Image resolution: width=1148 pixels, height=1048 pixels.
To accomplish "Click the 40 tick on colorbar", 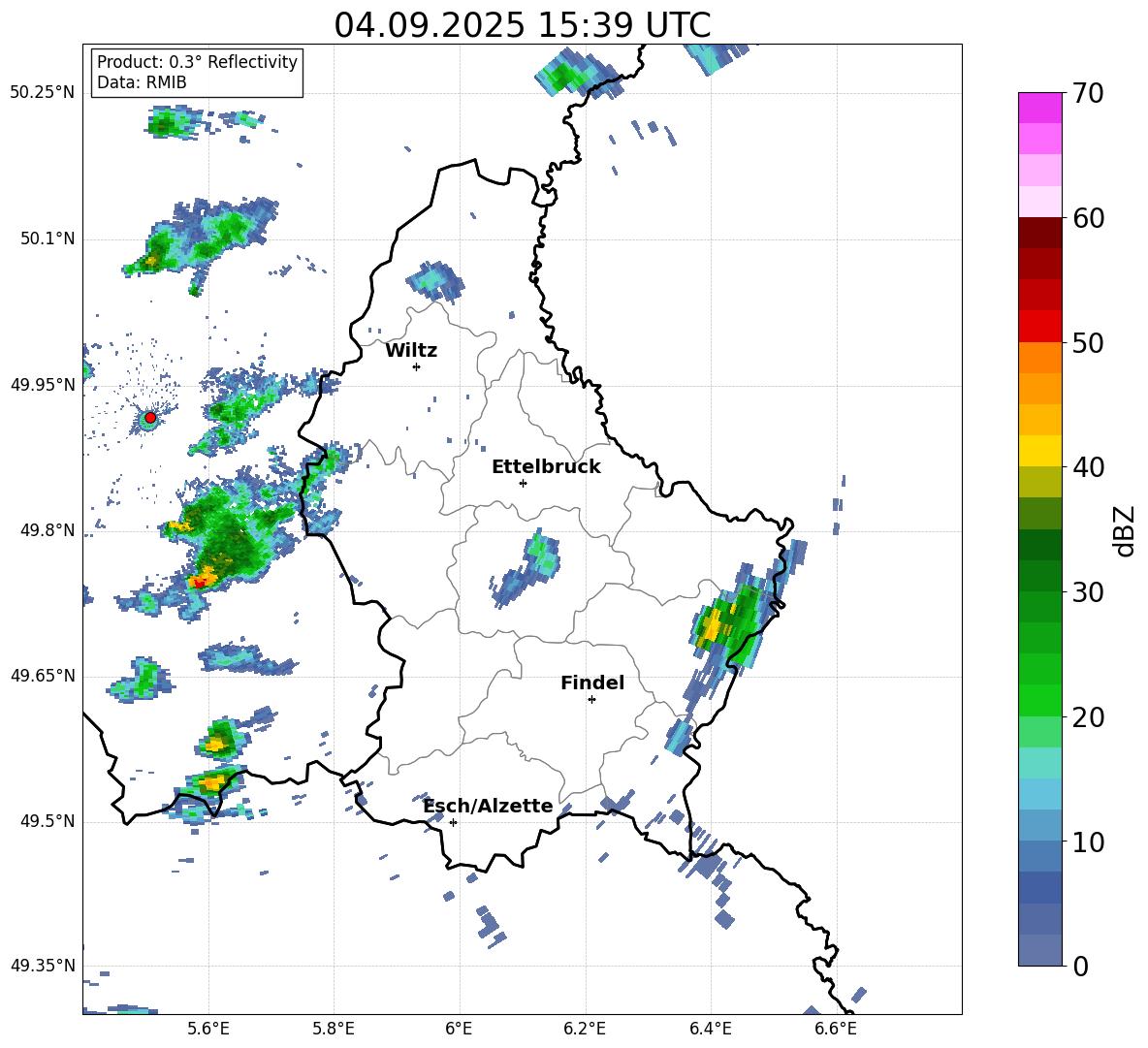I will 1088,467.
